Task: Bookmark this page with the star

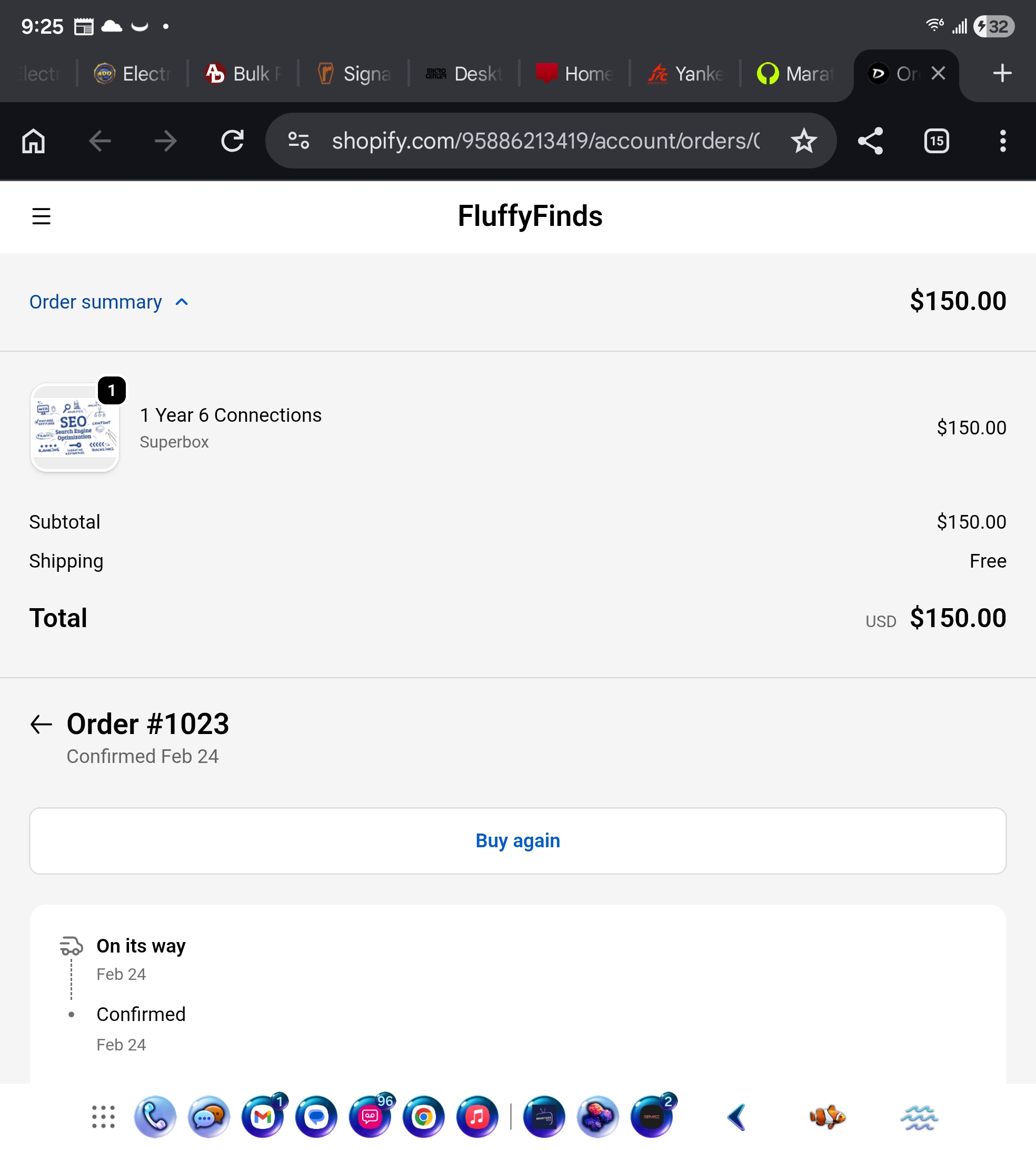Action: click(804, 141)
